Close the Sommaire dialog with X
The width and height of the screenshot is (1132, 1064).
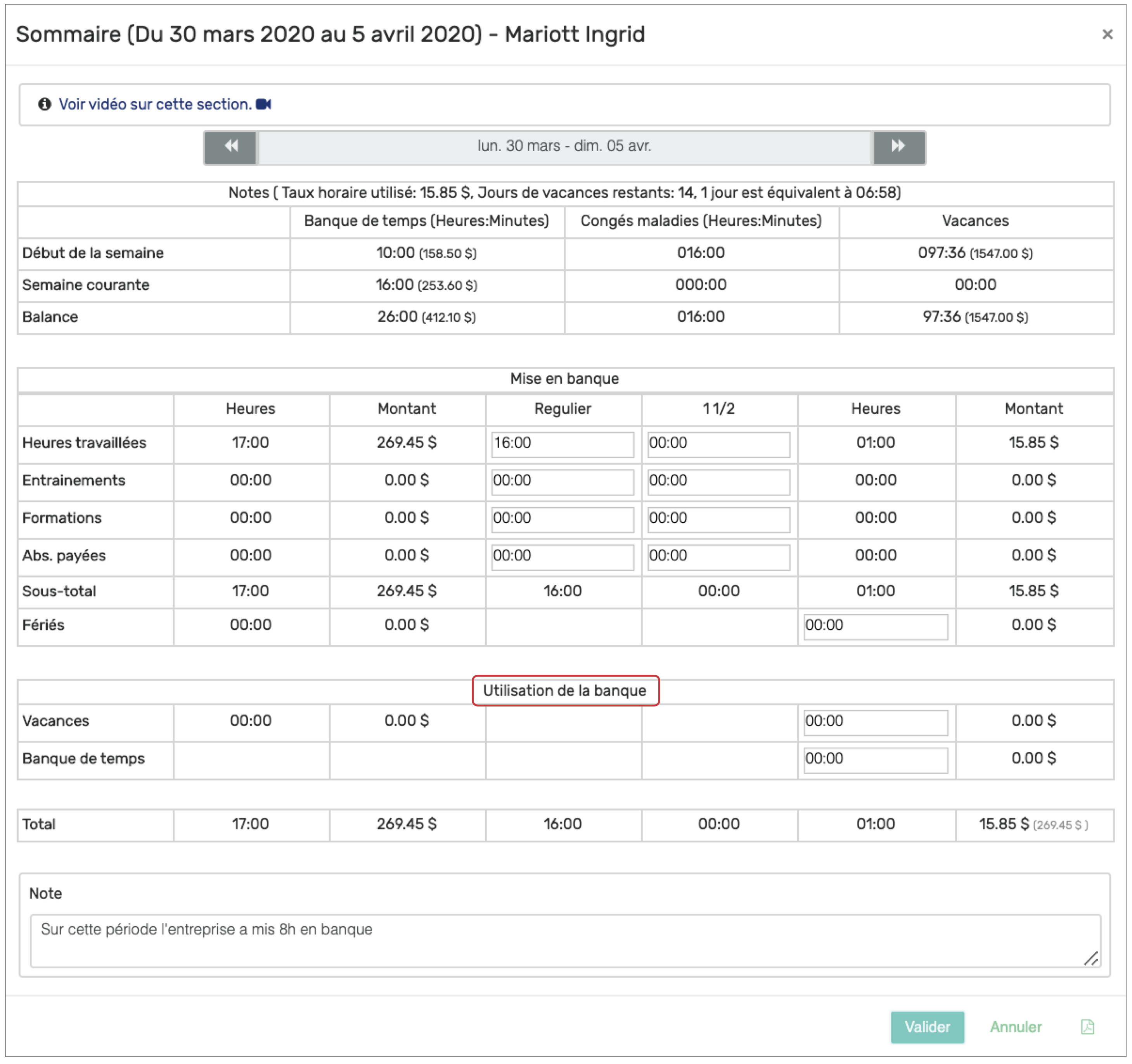pyautogui.click(x=1107, y=35)
